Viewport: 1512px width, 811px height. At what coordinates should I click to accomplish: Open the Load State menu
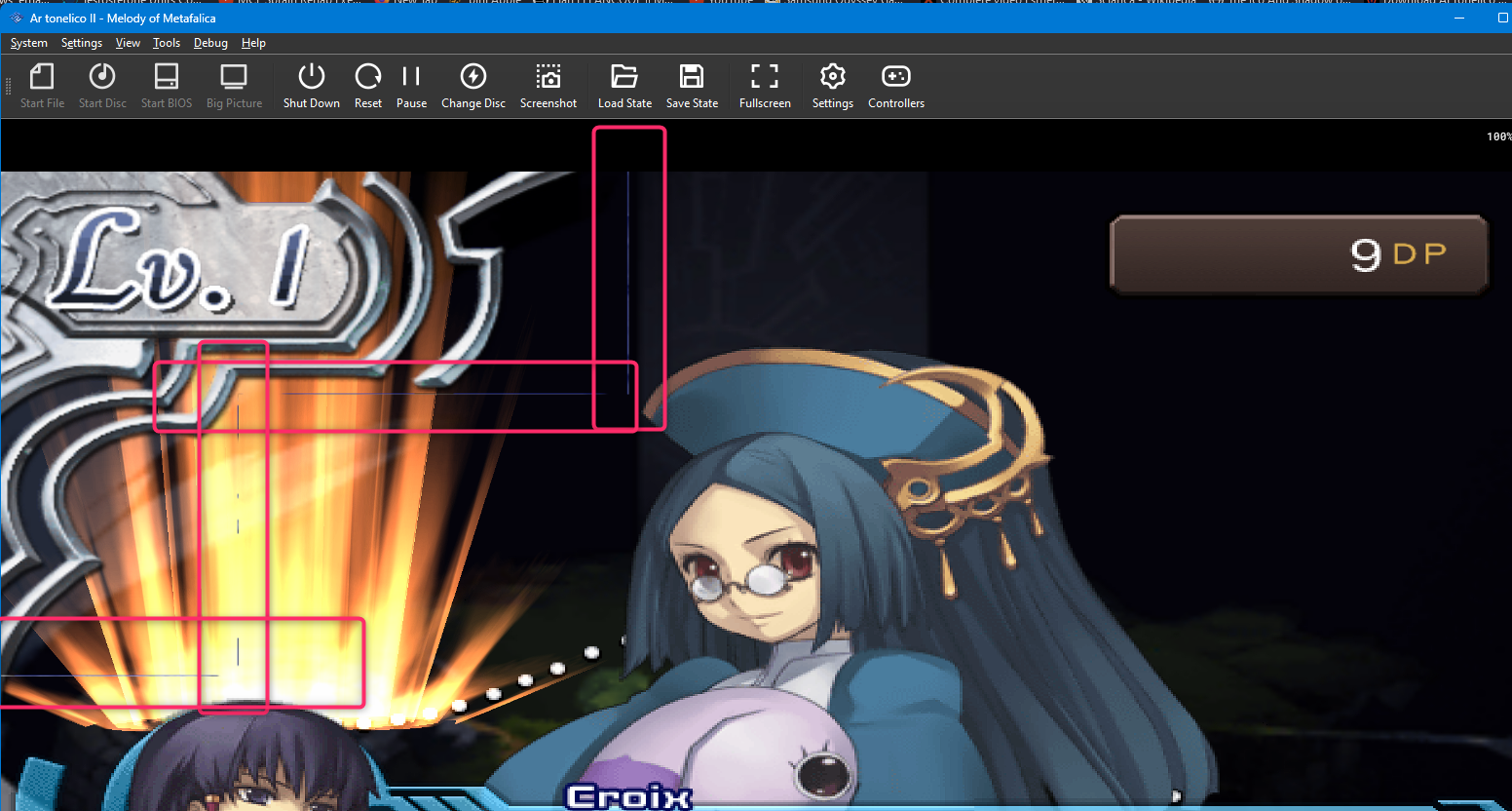[x=624, y=86]
